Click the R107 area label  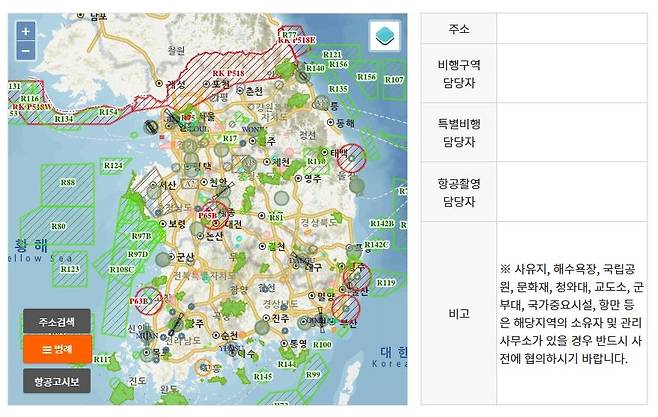[394, 80]
